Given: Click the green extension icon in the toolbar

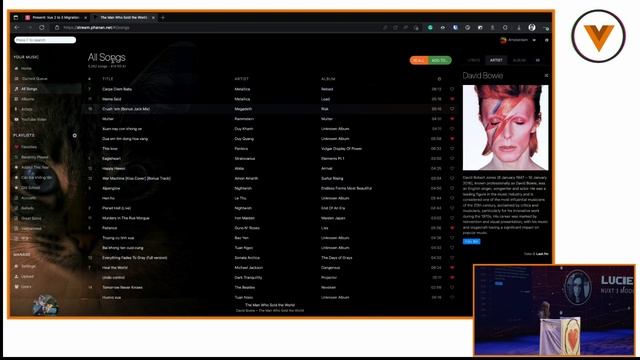Looking at the screenshot, I should tap(430, 27).
